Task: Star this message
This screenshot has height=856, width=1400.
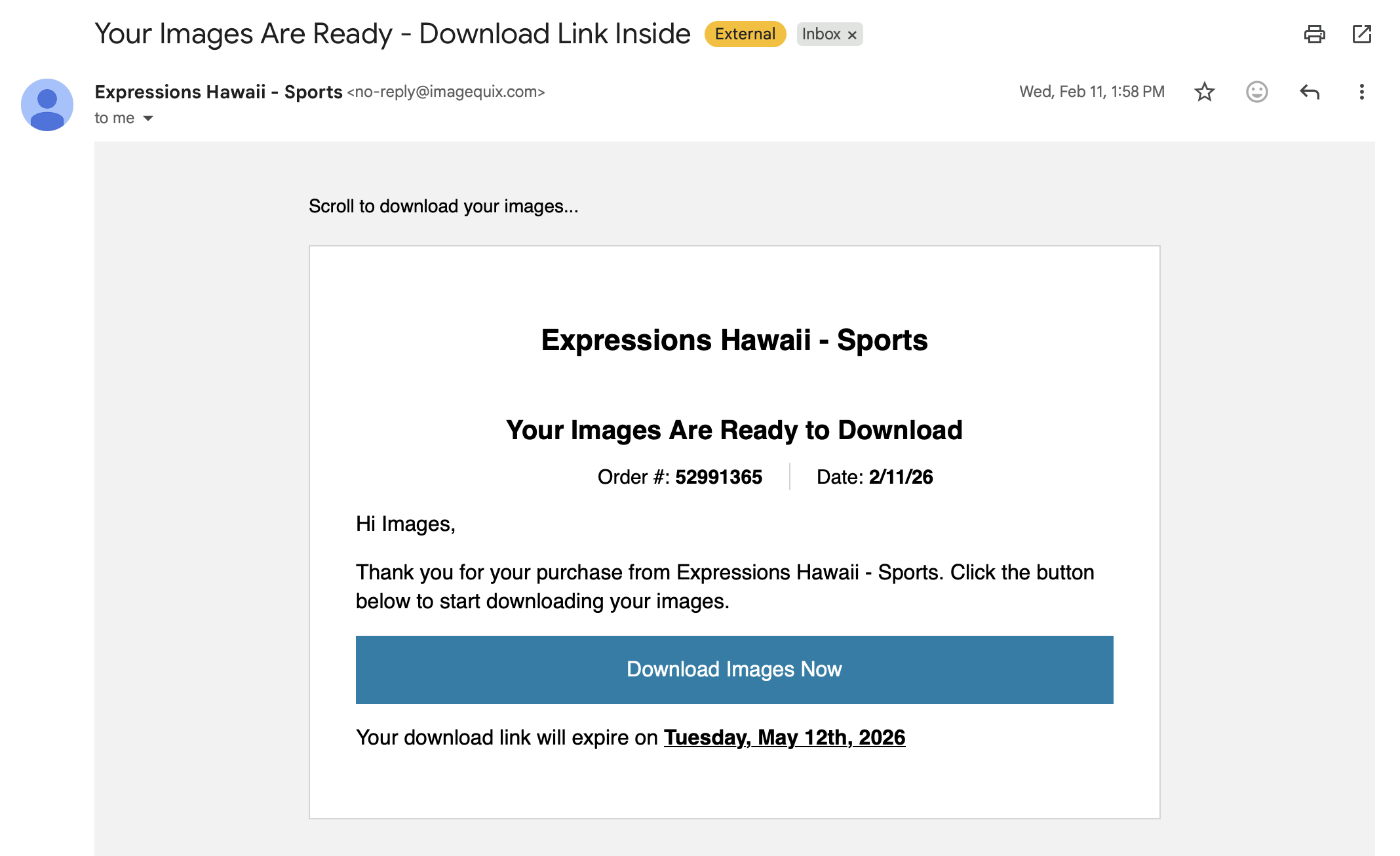Action: coord(1204,92)
